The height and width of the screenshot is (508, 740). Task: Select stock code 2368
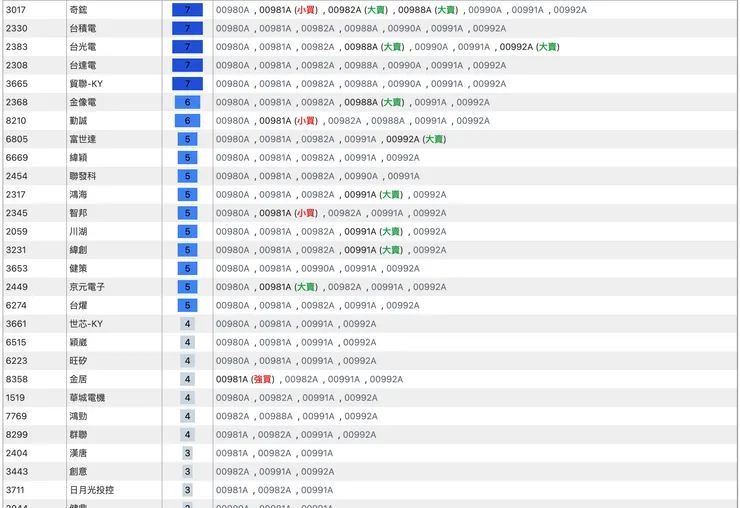[17, 102]
